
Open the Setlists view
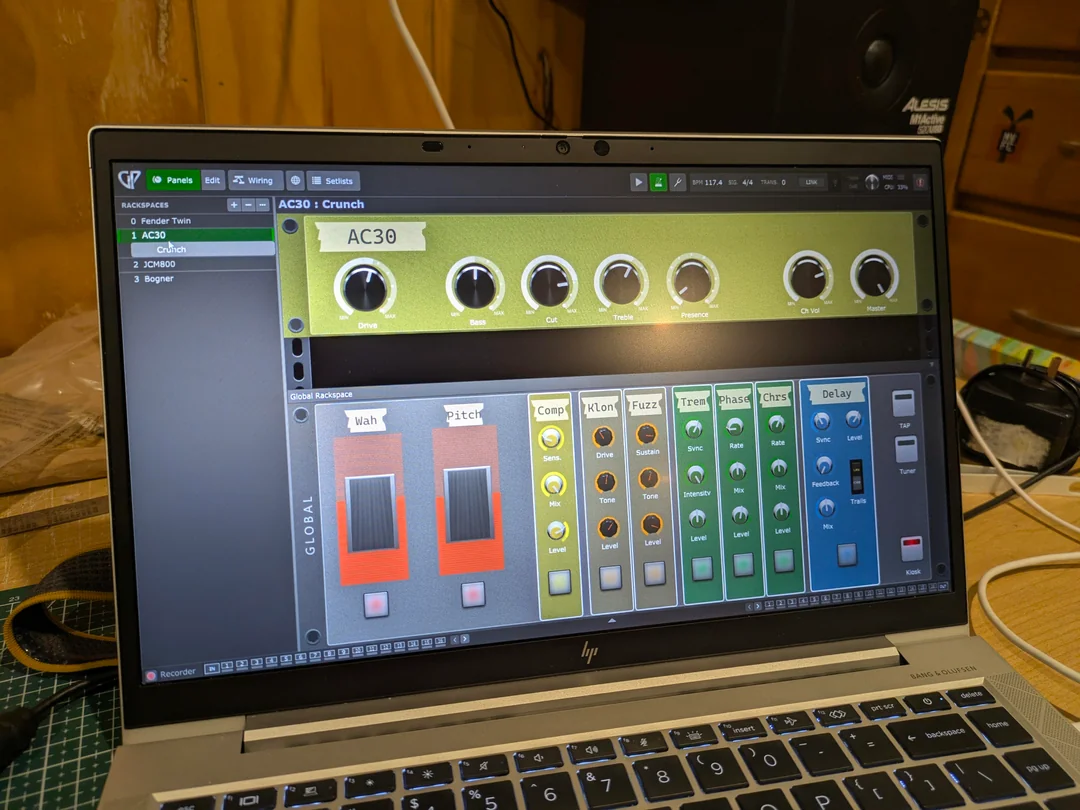332,181
